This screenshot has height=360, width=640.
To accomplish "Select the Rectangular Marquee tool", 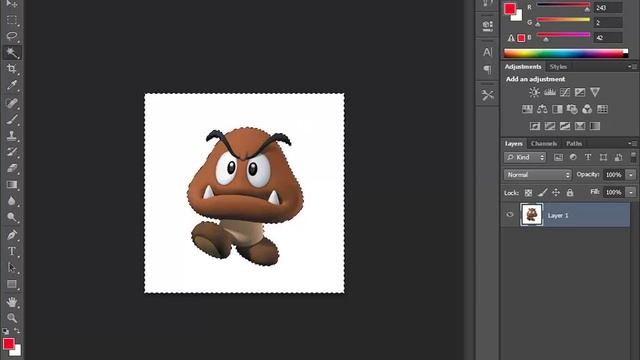I will click(x=11, y=20).
